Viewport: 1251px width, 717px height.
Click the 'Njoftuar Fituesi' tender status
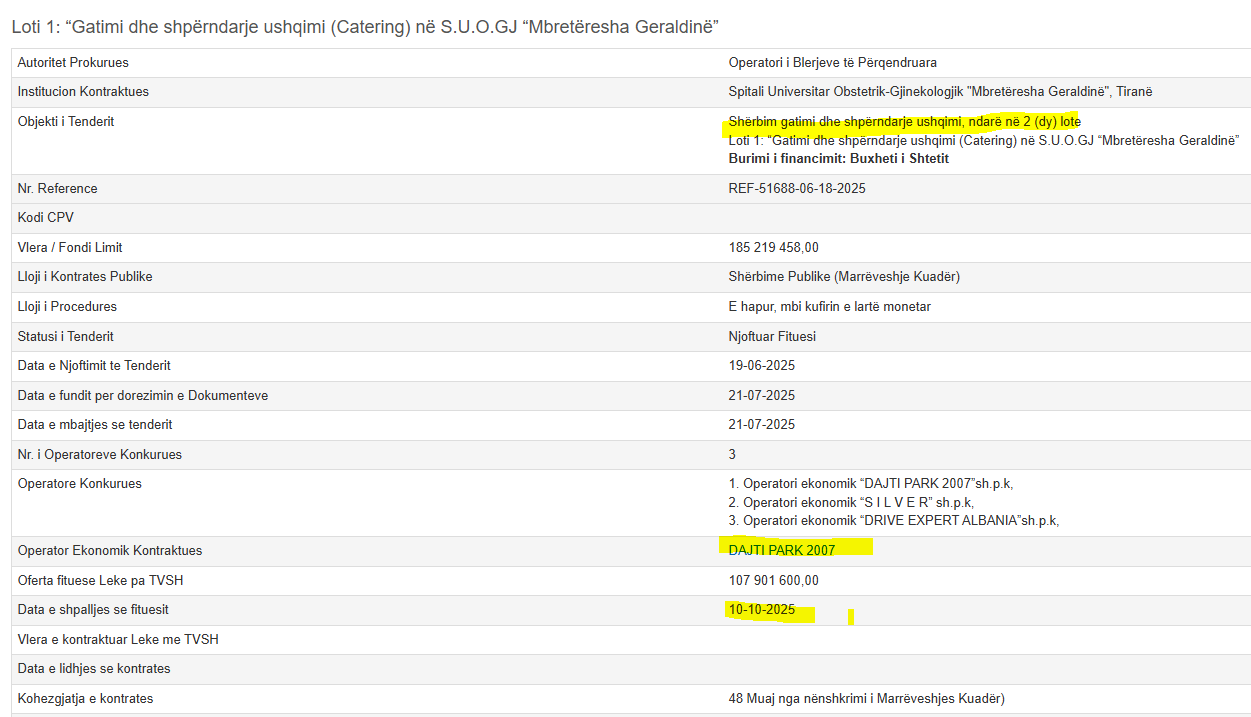click(x=772, y=336)
